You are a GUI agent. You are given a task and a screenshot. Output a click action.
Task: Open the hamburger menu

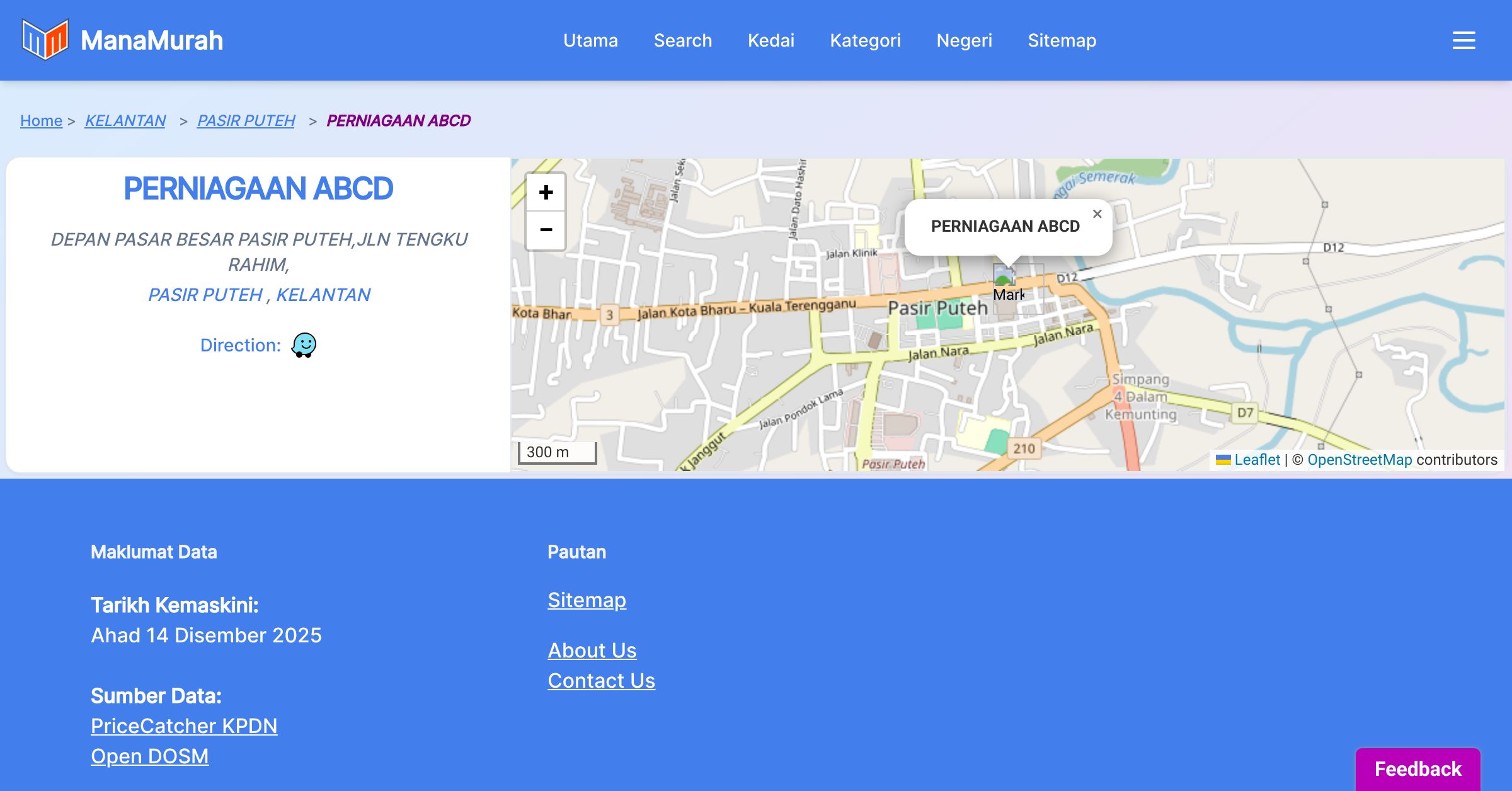tap(1463, 40)
